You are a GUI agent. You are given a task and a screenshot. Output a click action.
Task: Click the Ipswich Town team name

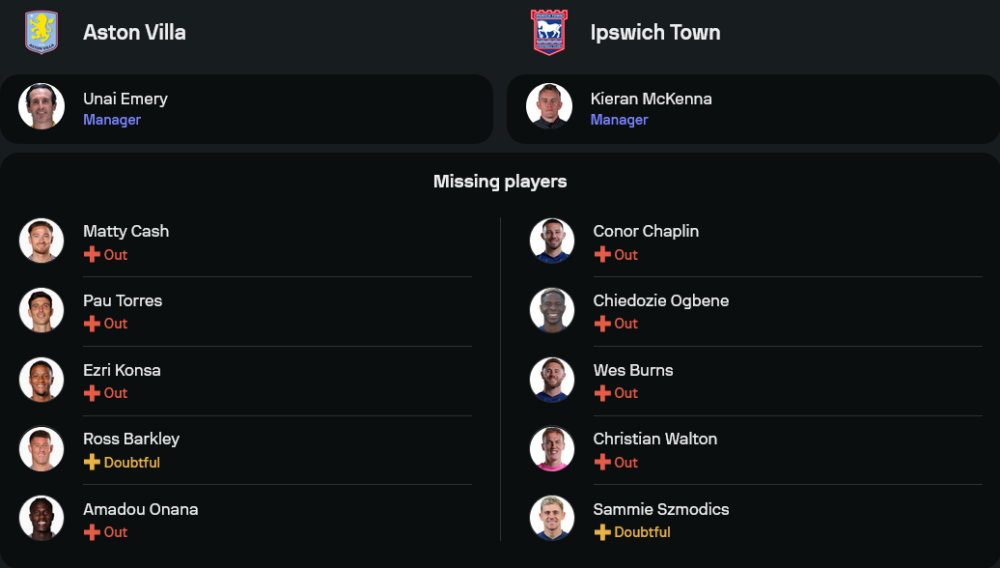pyautogui.click(x=655, y=32)
